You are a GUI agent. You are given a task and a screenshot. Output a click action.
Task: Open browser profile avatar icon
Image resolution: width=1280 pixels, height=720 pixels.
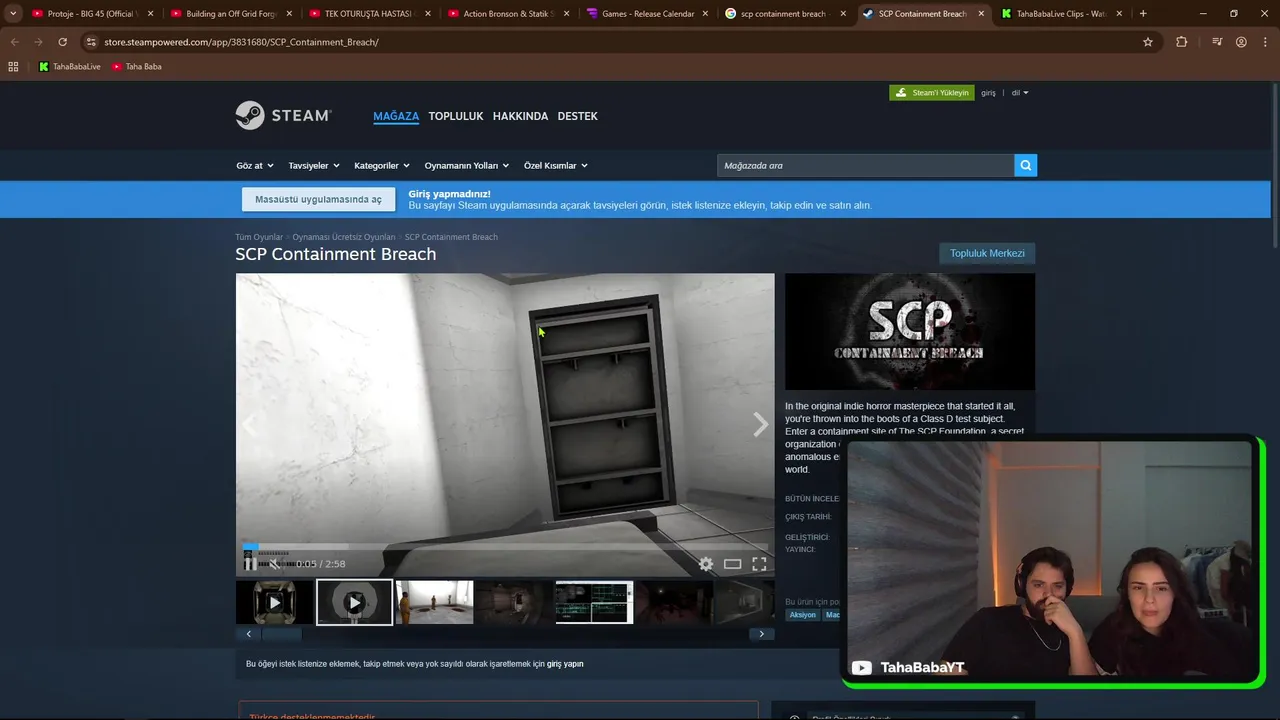tap(1241, 42)
